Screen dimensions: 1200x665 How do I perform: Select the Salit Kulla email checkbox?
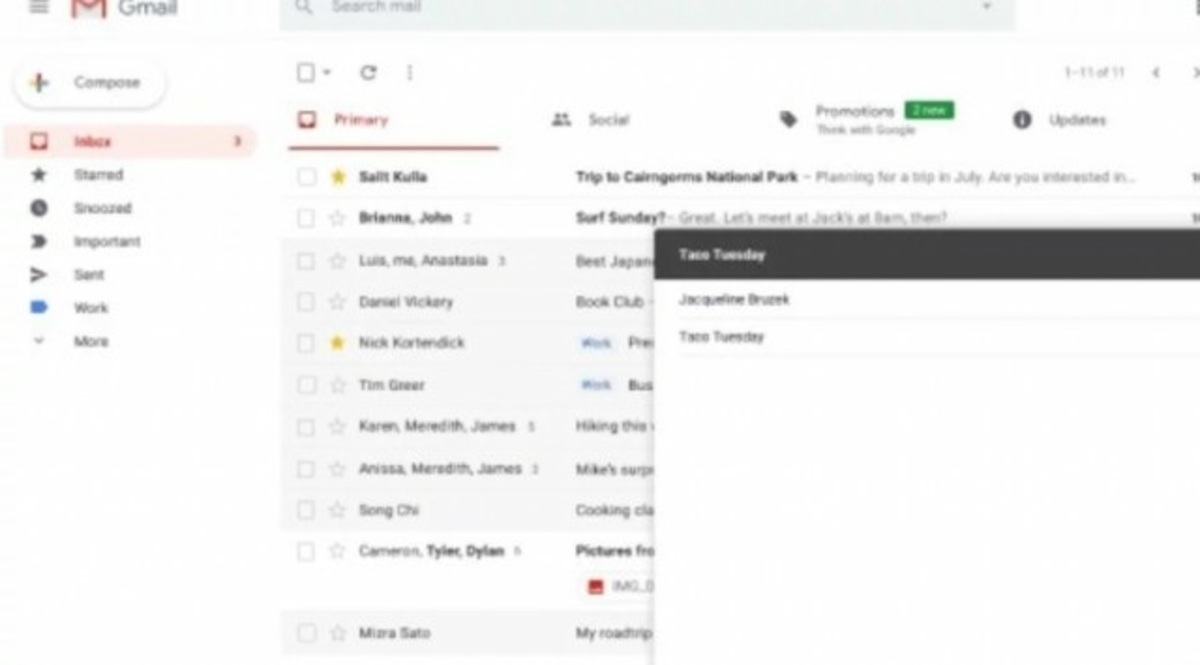point(306,177)
